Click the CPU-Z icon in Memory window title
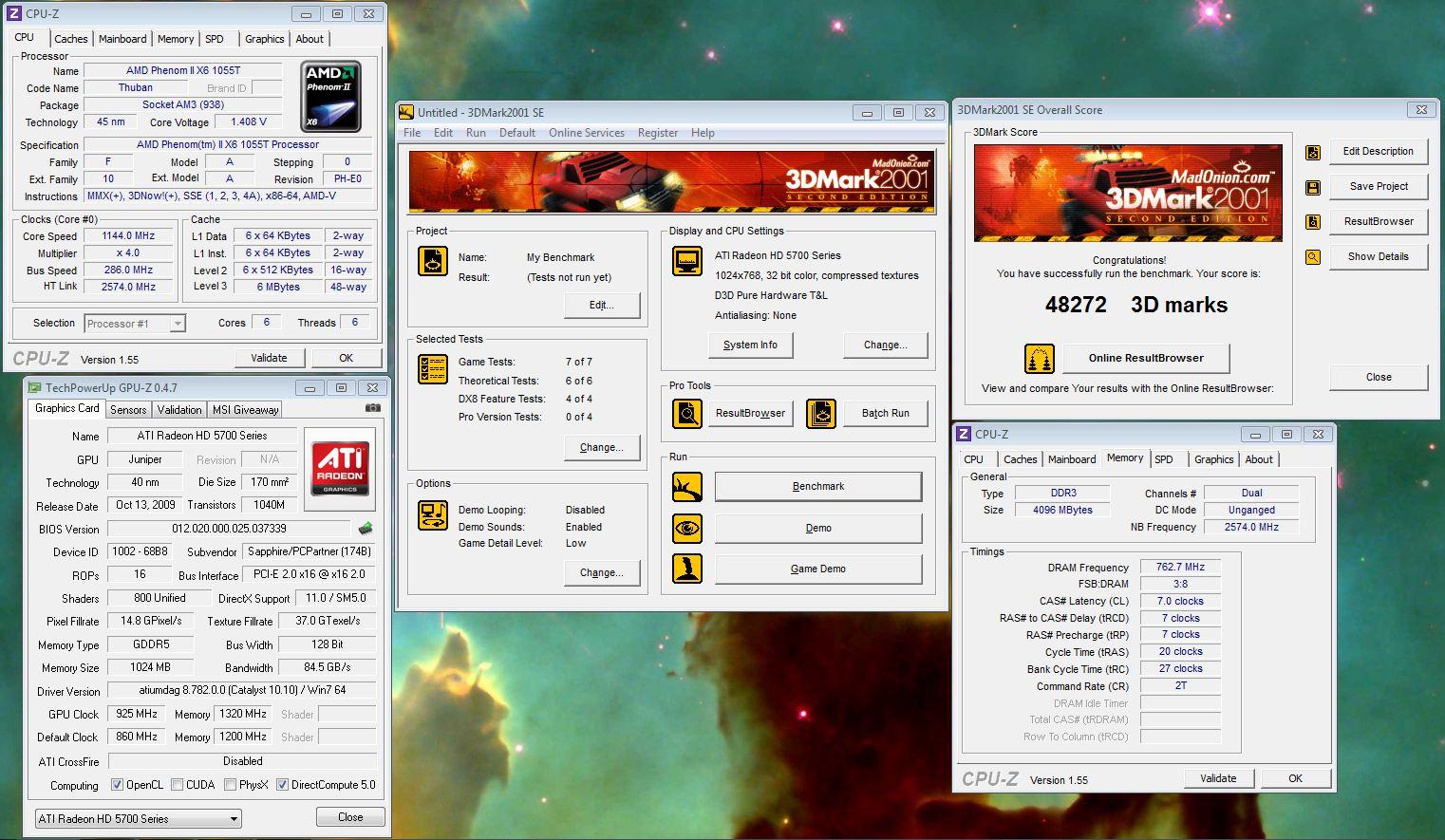The image size is (1445, 840). (x=964, y=434)
